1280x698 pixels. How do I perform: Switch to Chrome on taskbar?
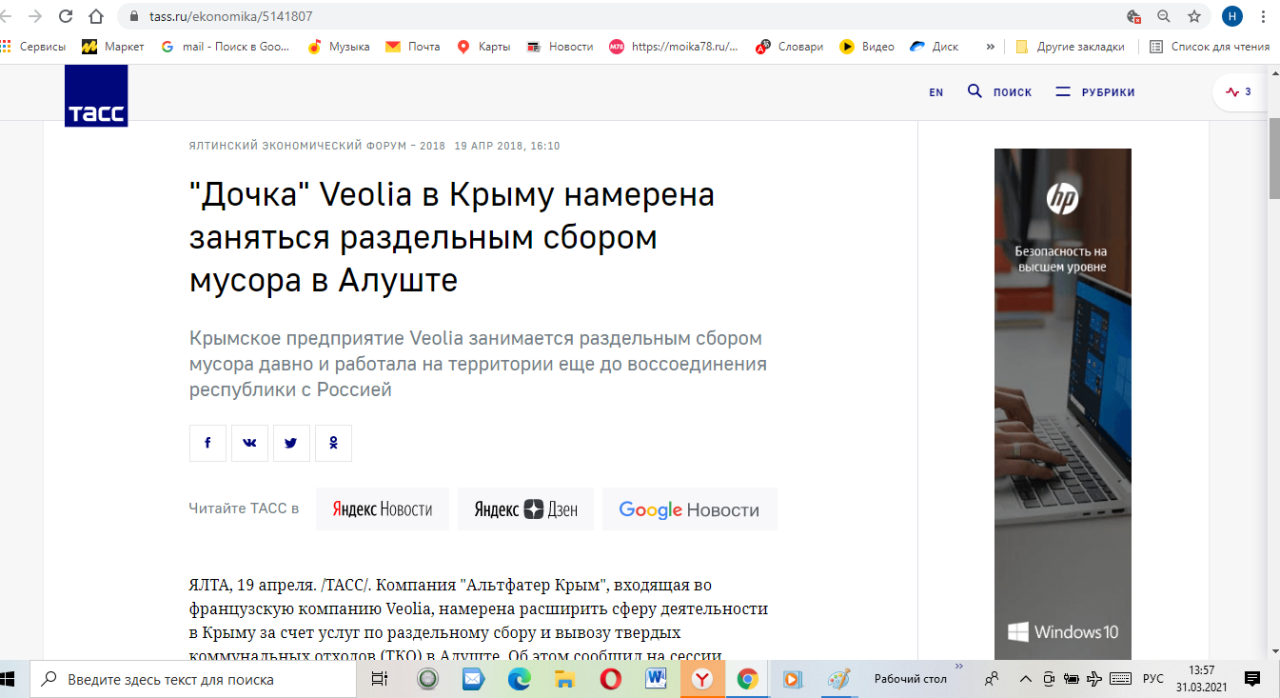tap(747, 679)
